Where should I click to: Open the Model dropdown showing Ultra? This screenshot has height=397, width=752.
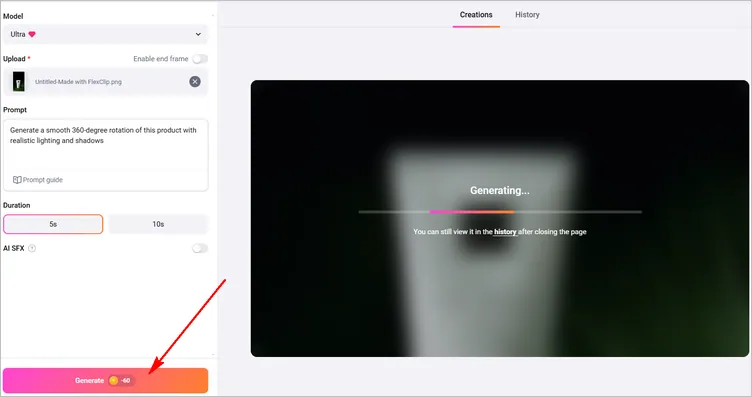pos(106,35)
